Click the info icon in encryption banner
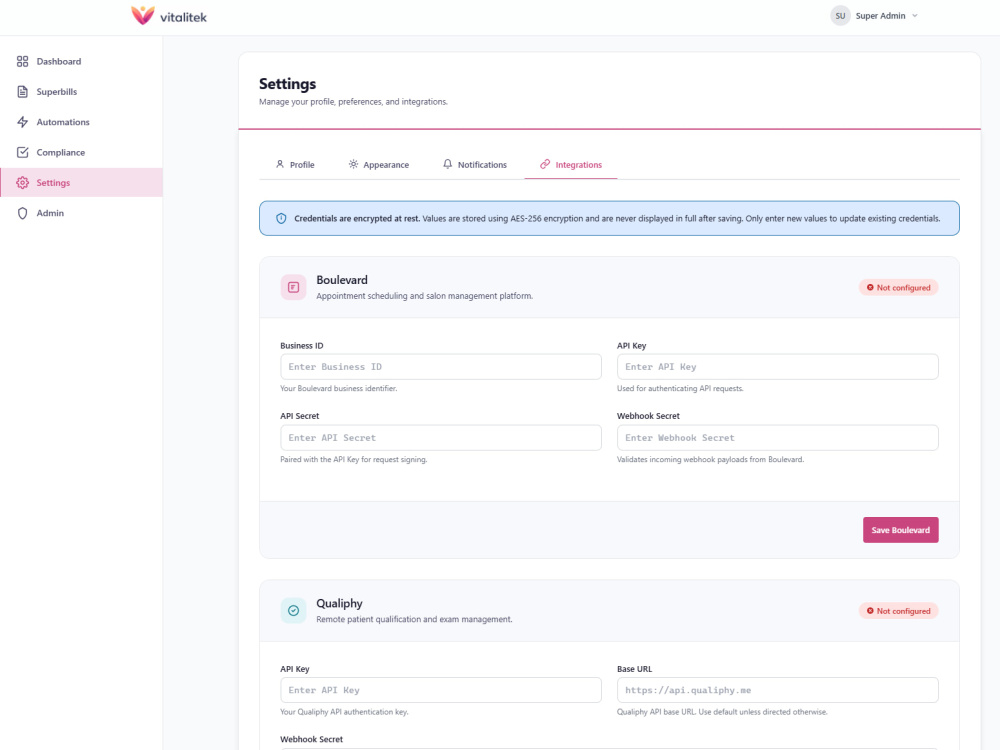The width and height of the screenshot is (1000, 750). coord(281,218)
